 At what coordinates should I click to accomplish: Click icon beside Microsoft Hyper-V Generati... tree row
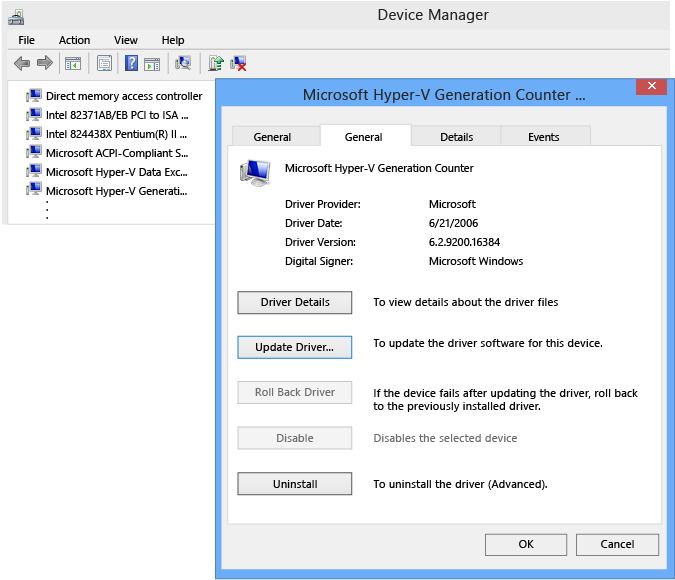(x=34, y=190)
